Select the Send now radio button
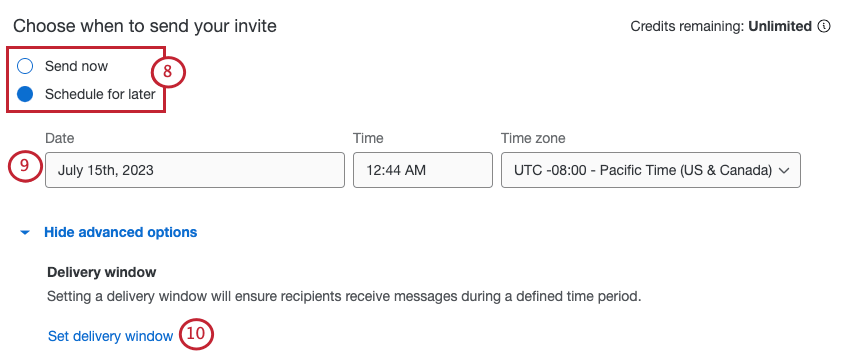The height and width of the screenshot is (360, 850). click(25, 67)
